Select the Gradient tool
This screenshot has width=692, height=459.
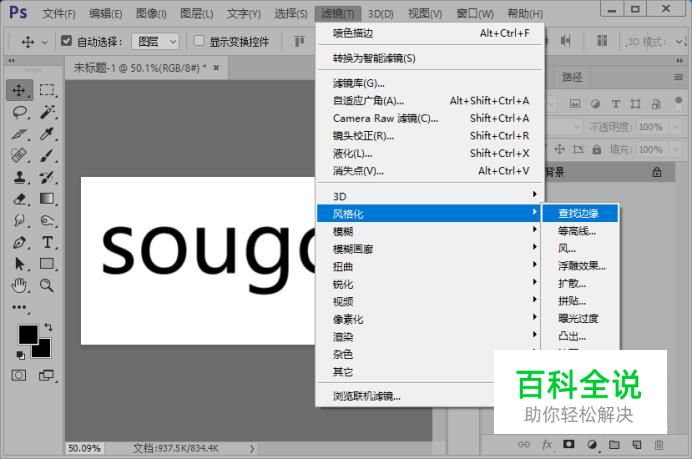tap(47, 199)
